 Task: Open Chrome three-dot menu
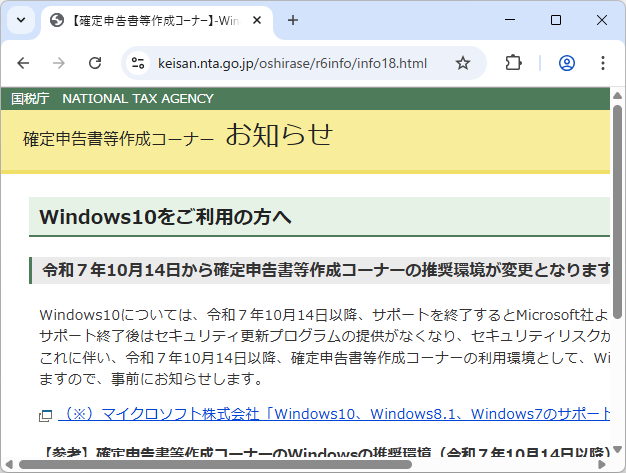pyautogui.click(x=602, y=63)
